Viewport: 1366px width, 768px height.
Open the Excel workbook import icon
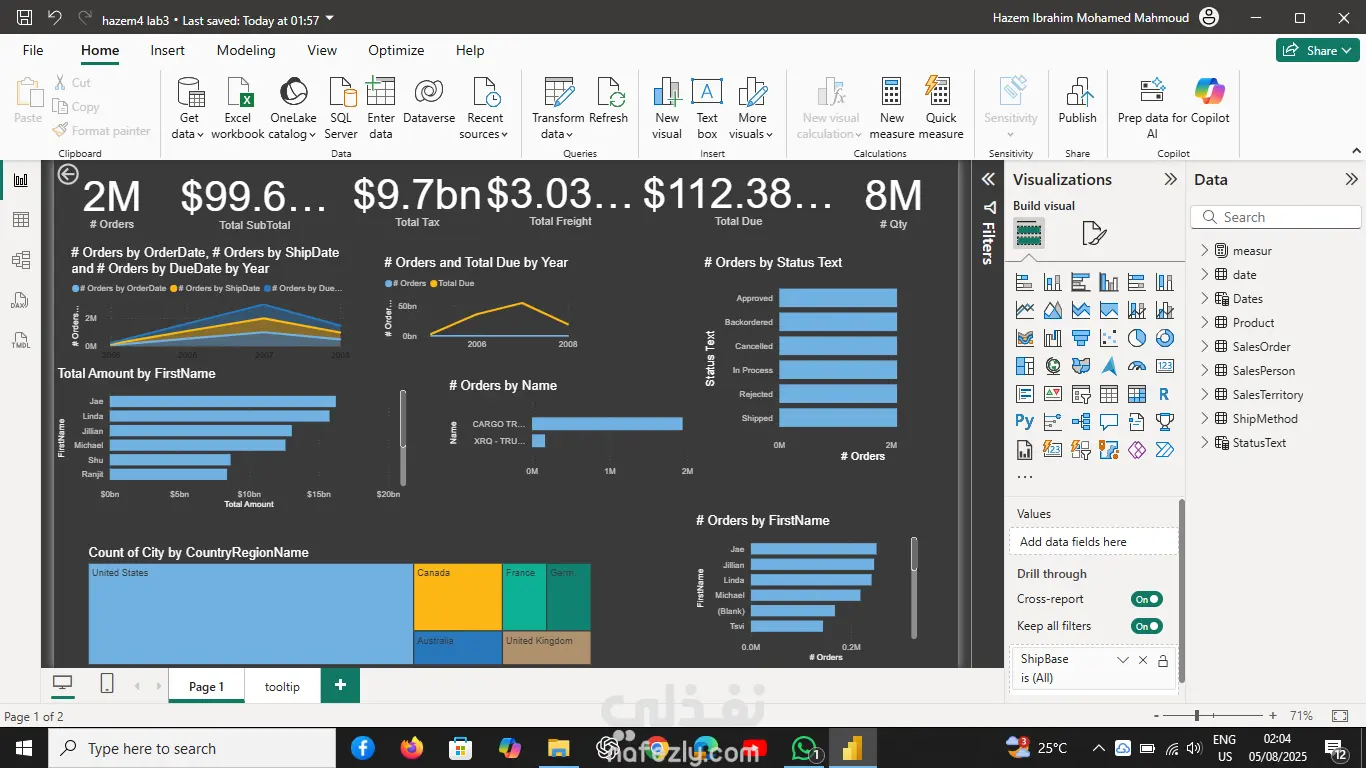coord(238,93)
